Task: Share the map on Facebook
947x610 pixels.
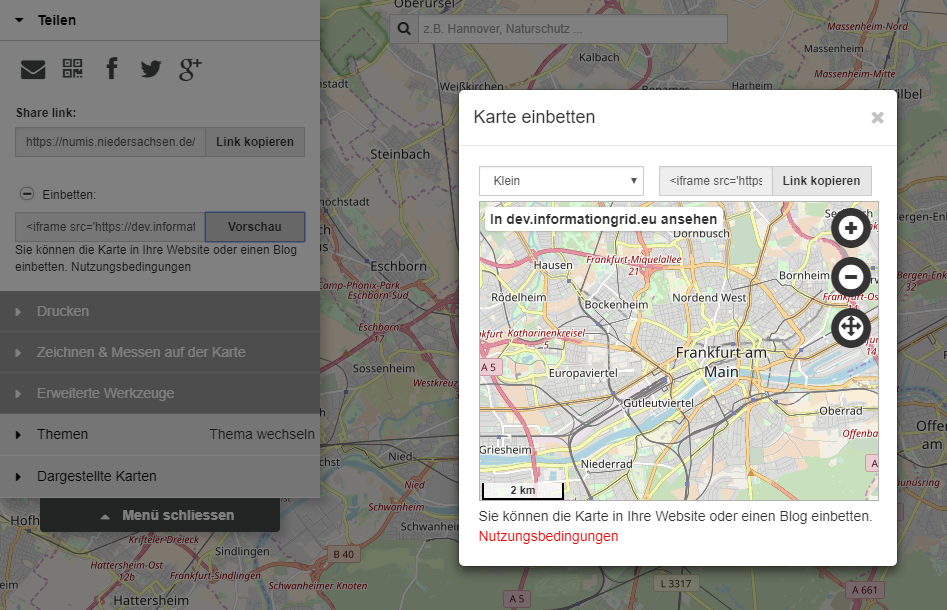Action: pos(111,68)
